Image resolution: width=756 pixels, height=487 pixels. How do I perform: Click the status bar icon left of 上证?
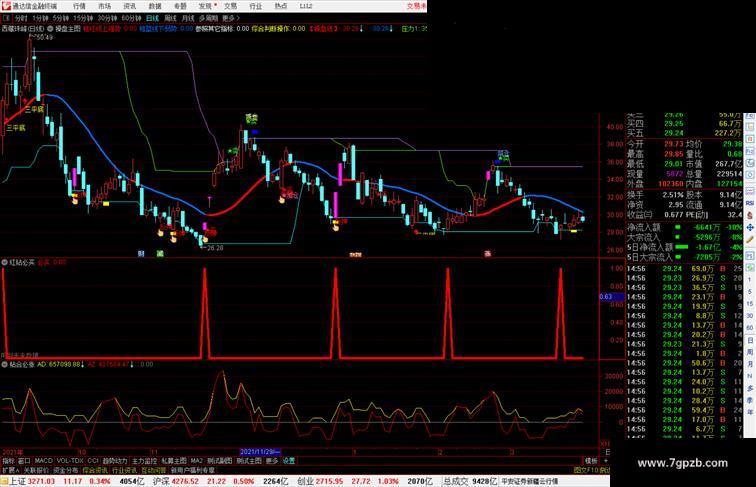4,481
